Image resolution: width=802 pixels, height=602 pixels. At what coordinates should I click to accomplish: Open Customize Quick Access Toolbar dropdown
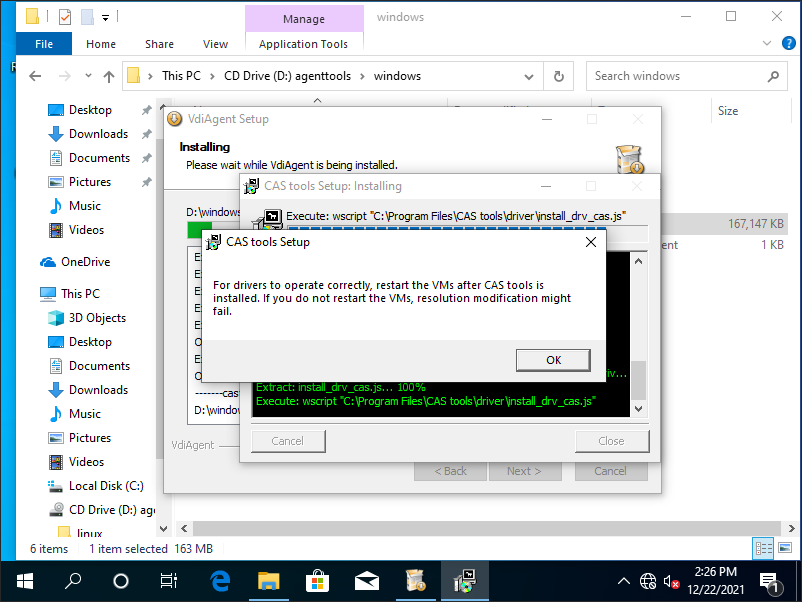pos(105,18)
